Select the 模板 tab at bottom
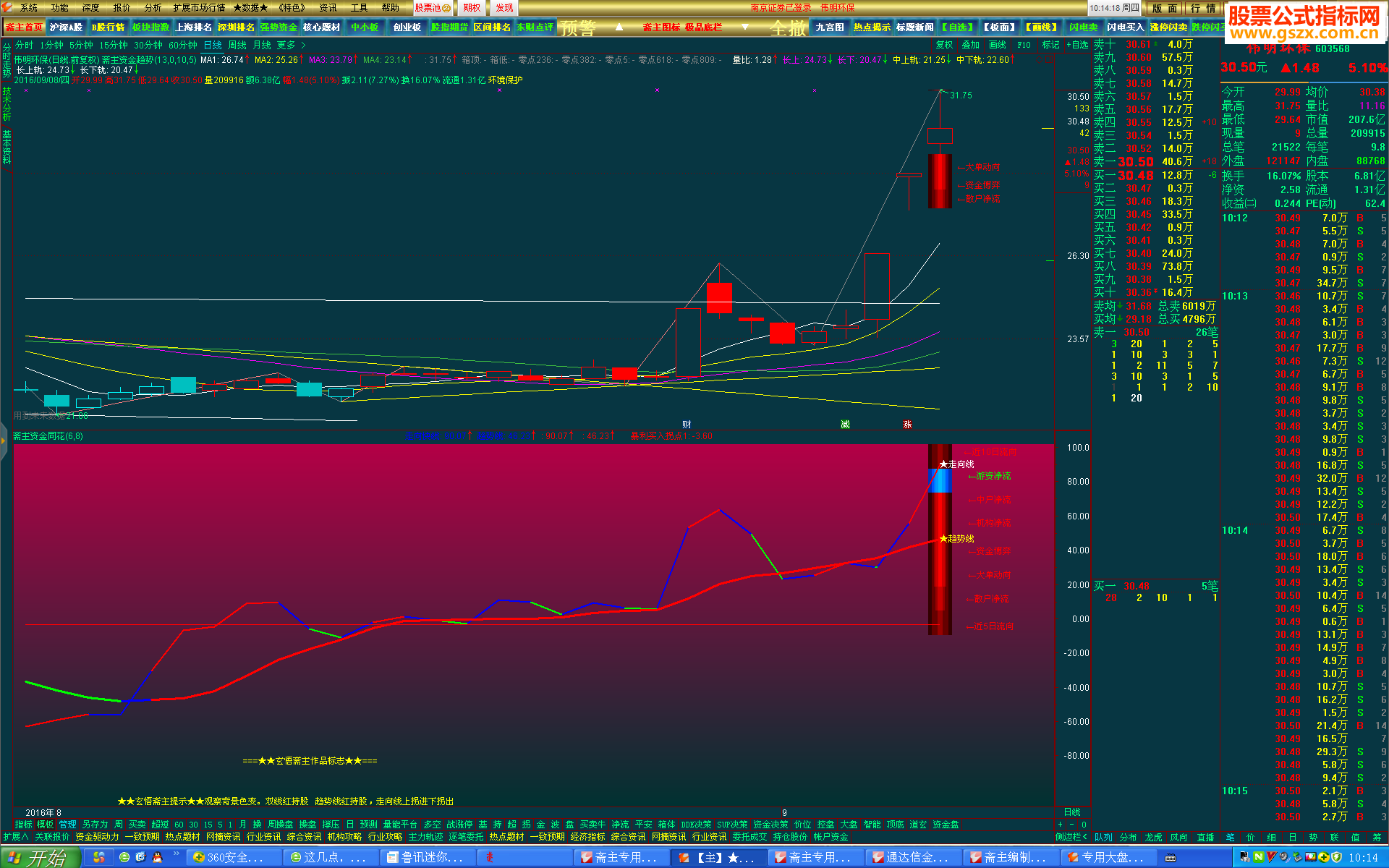 [45, 825]
